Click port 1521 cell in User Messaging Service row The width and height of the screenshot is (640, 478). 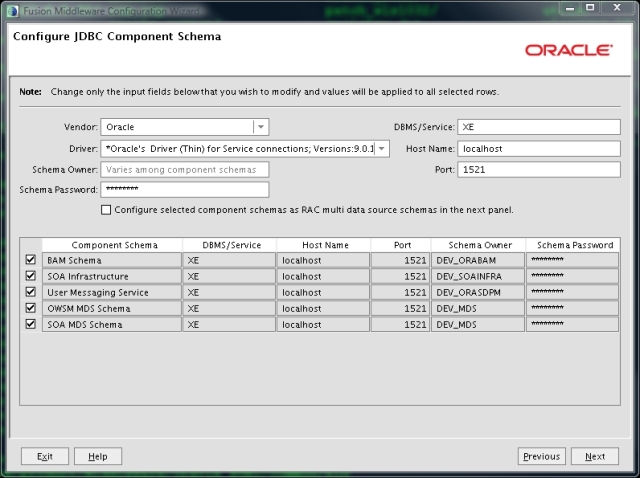tap(400, 292)
